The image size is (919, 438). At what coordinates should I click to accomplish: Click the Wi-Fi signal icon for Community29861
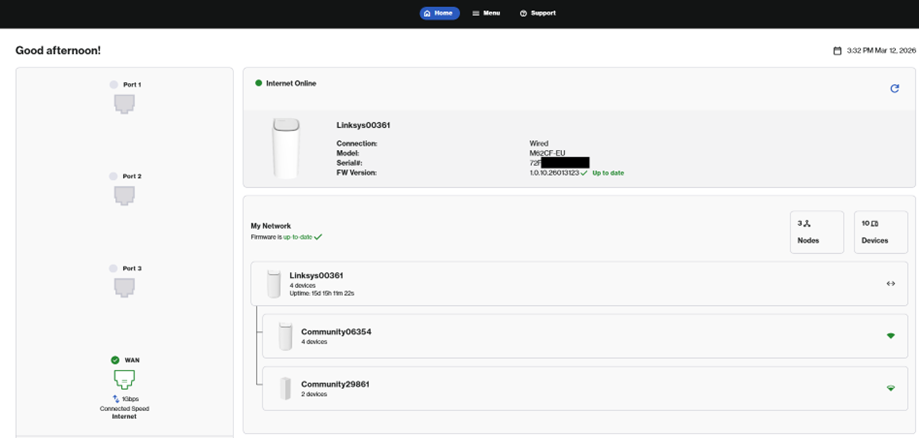tap(891, 388)
